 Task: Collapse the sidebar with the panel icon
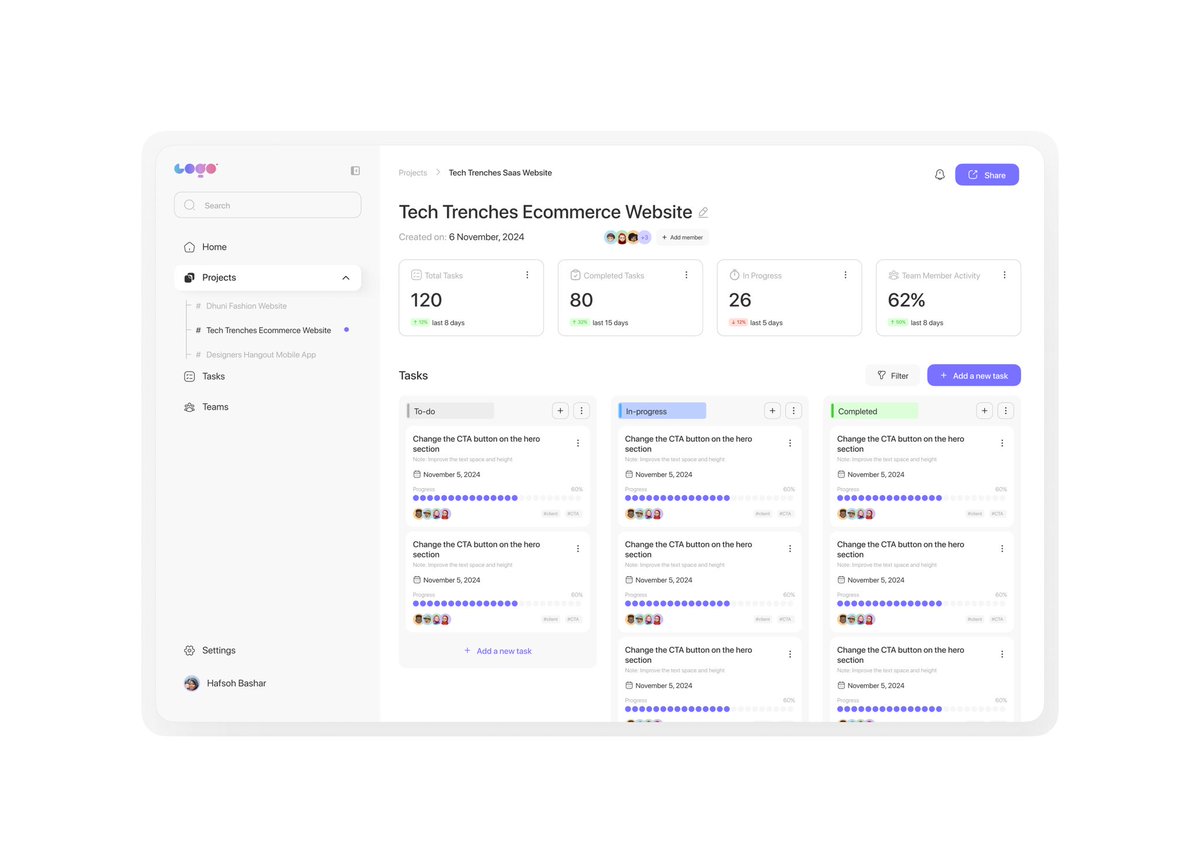[355, 170]
